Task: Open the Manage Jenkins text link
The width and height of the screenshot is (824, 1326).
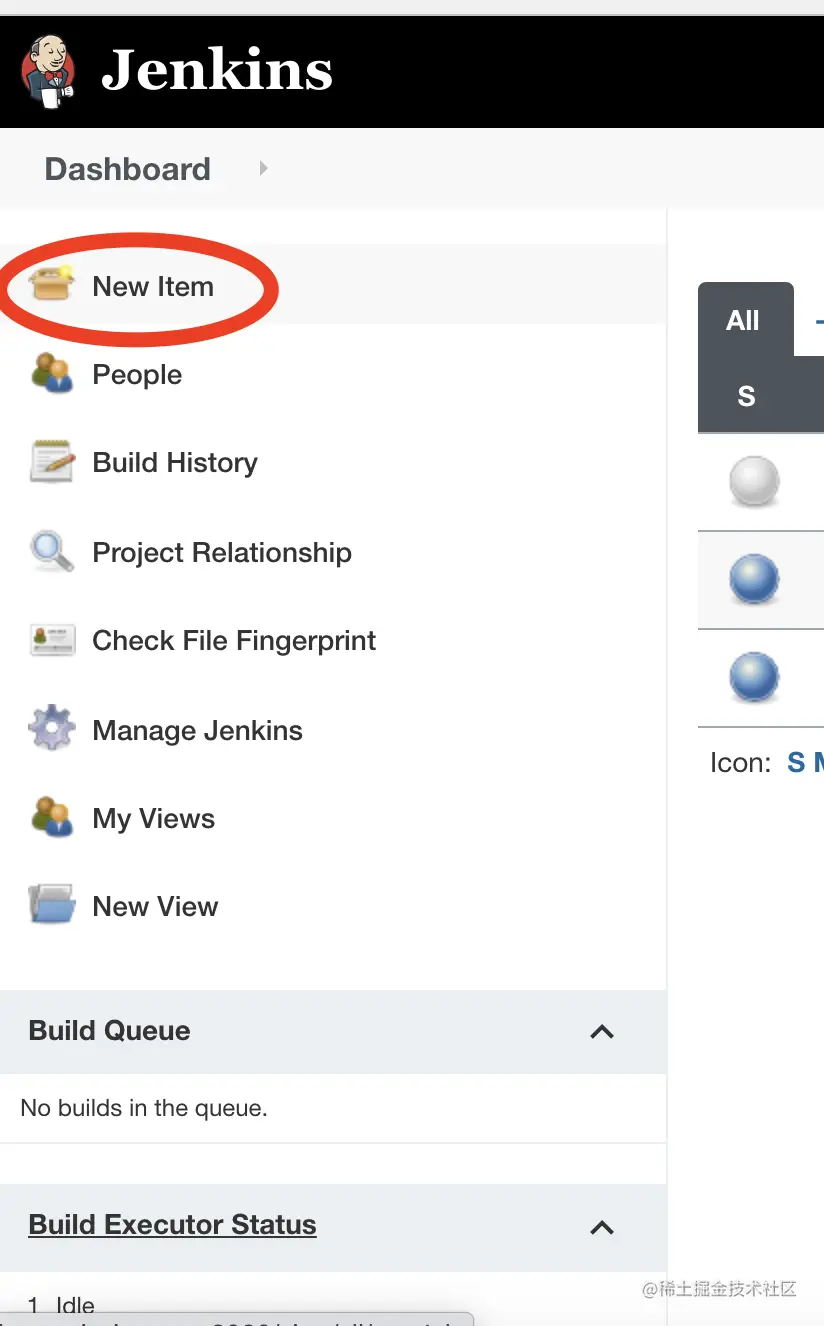Action: [197, 731]
